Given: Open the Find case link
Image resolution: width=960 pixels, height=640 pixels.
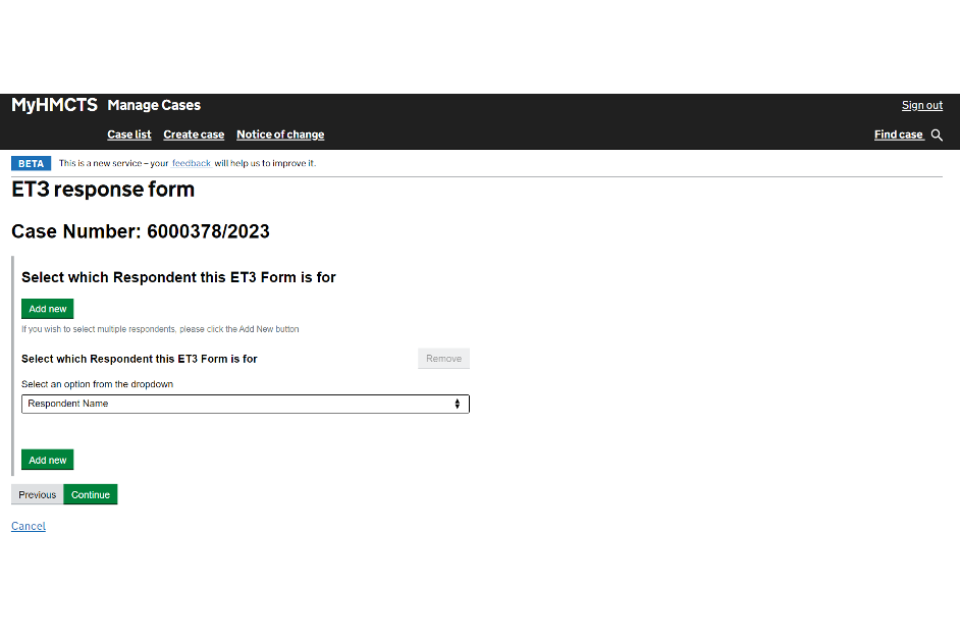Looking at the screenshot, I should click(x=898, y=134).
